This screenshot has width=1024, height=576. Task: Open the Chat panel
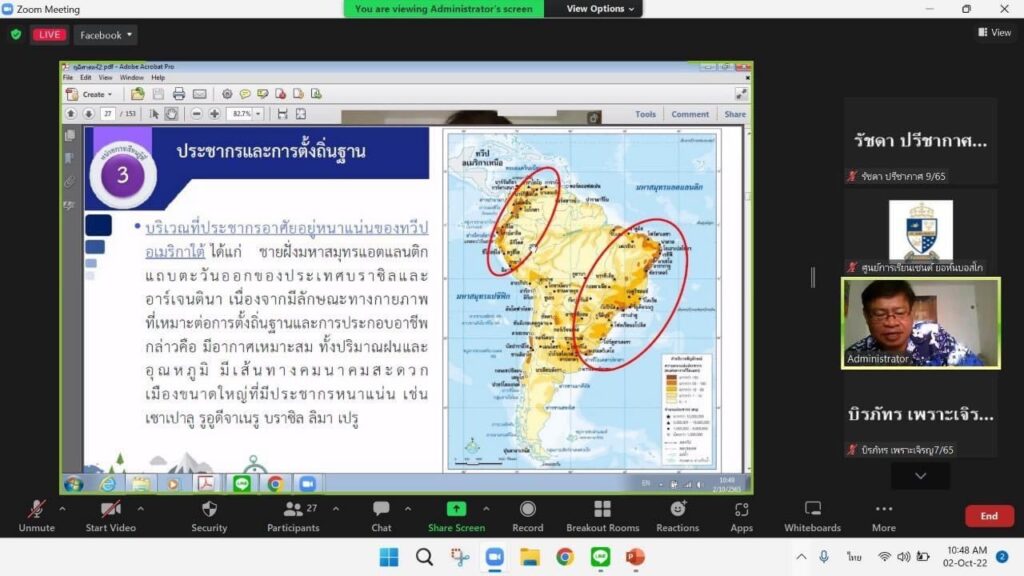[x=381, y=515]
